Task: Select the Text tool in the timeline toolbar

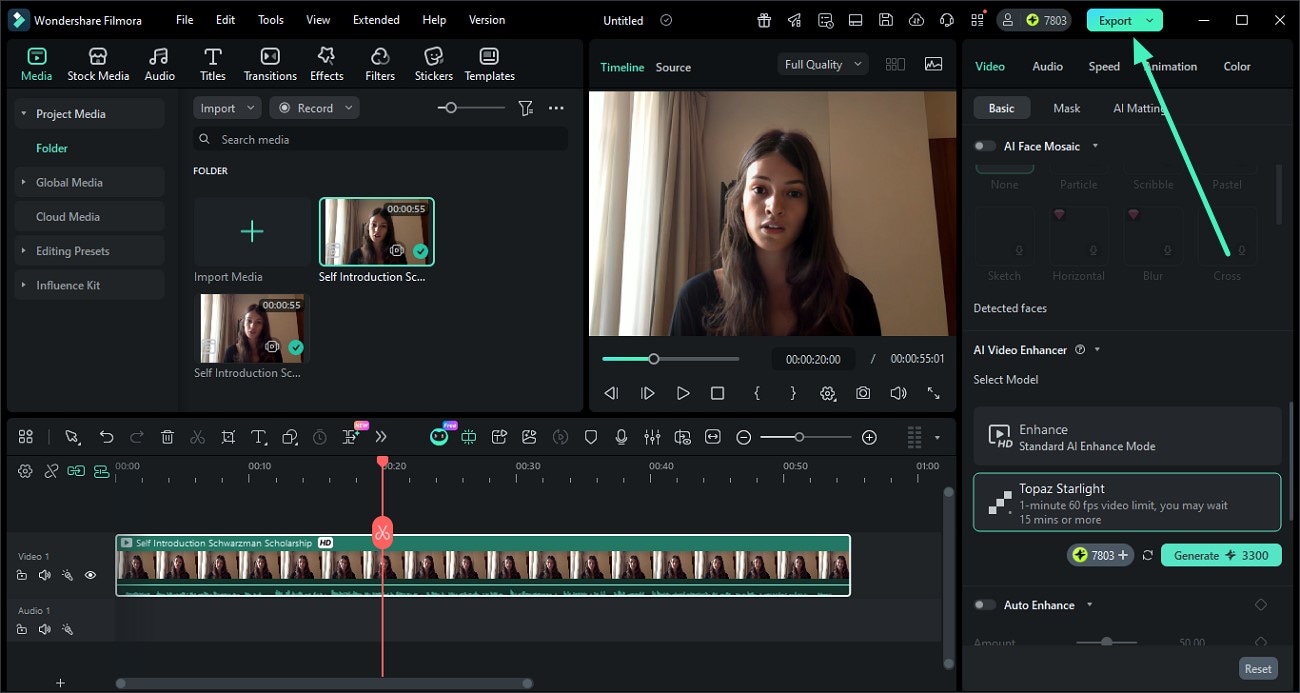Action: click(x=258, y=437)
